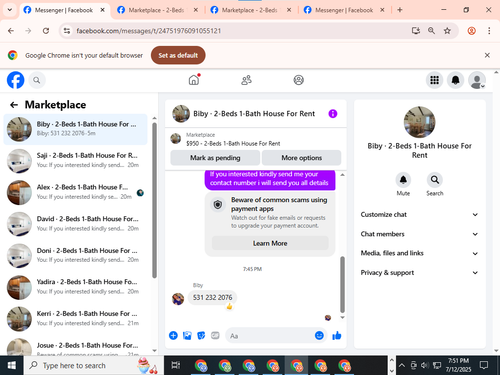Open the profile circle icon in top navigation
The height and width of the screenshot is (375, 500).
[298, 80]
